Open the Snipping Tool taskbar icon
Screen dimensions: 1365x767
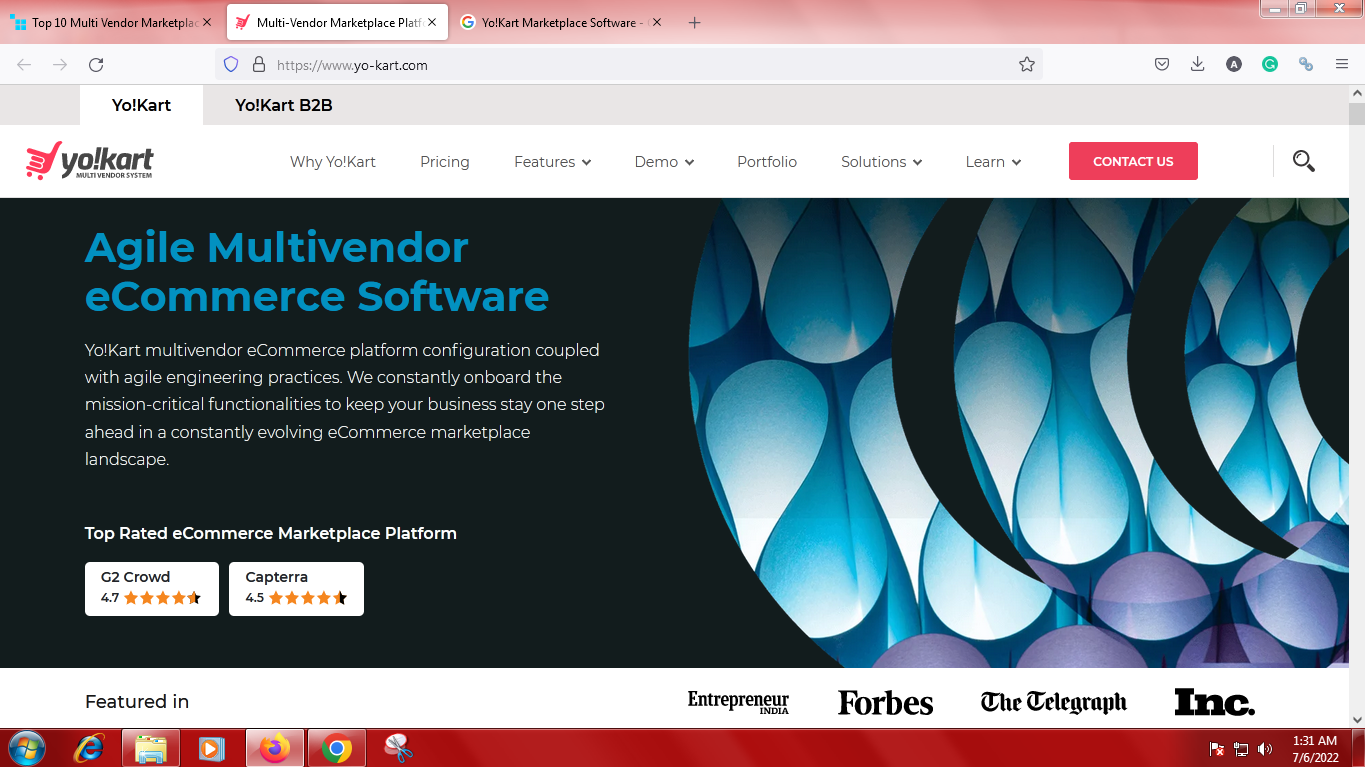[398, 748]
